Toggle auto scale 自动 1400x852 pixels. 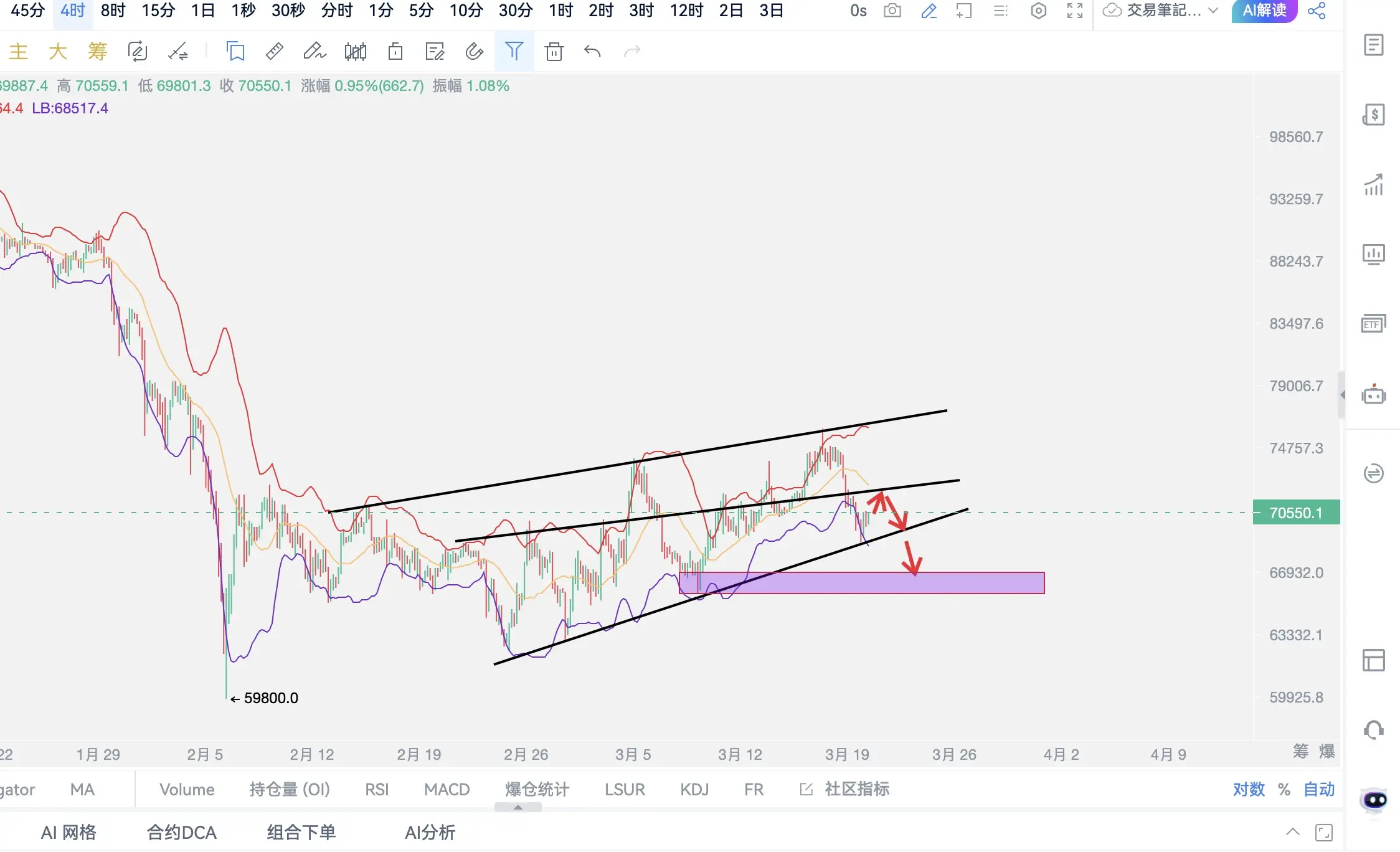coord(1319,789)
